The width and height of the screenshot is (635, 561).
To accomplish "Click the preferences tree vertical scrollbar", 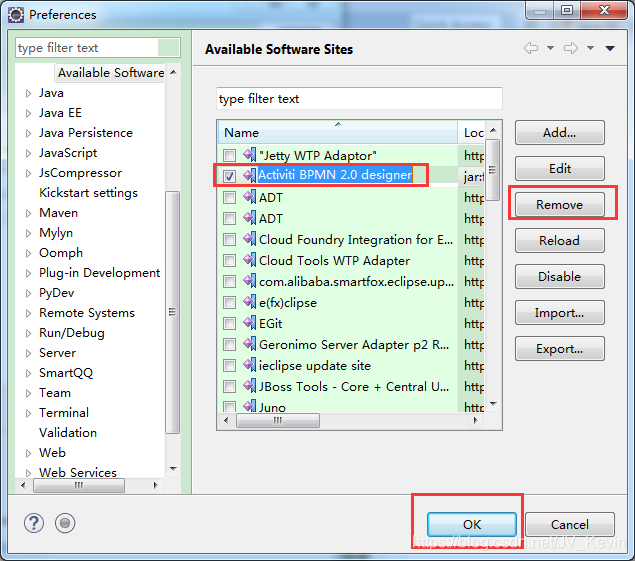I will coord(173,312).
